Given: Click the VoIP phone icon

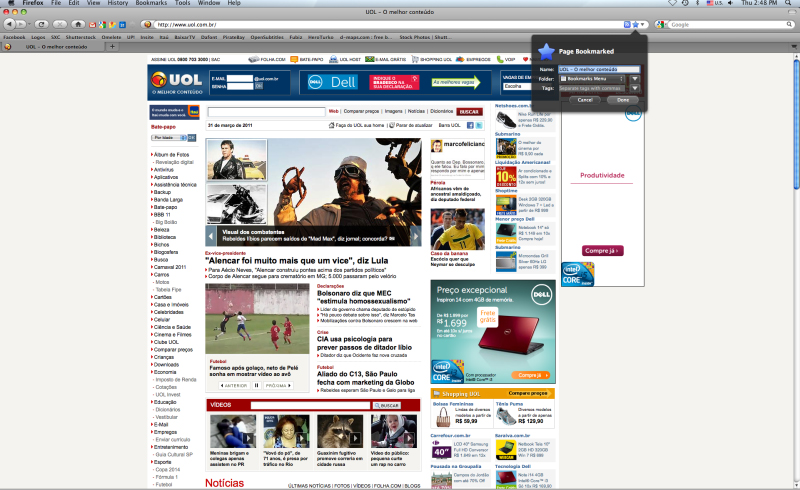Looking at the screenshot, I should [x=499, y=59].
